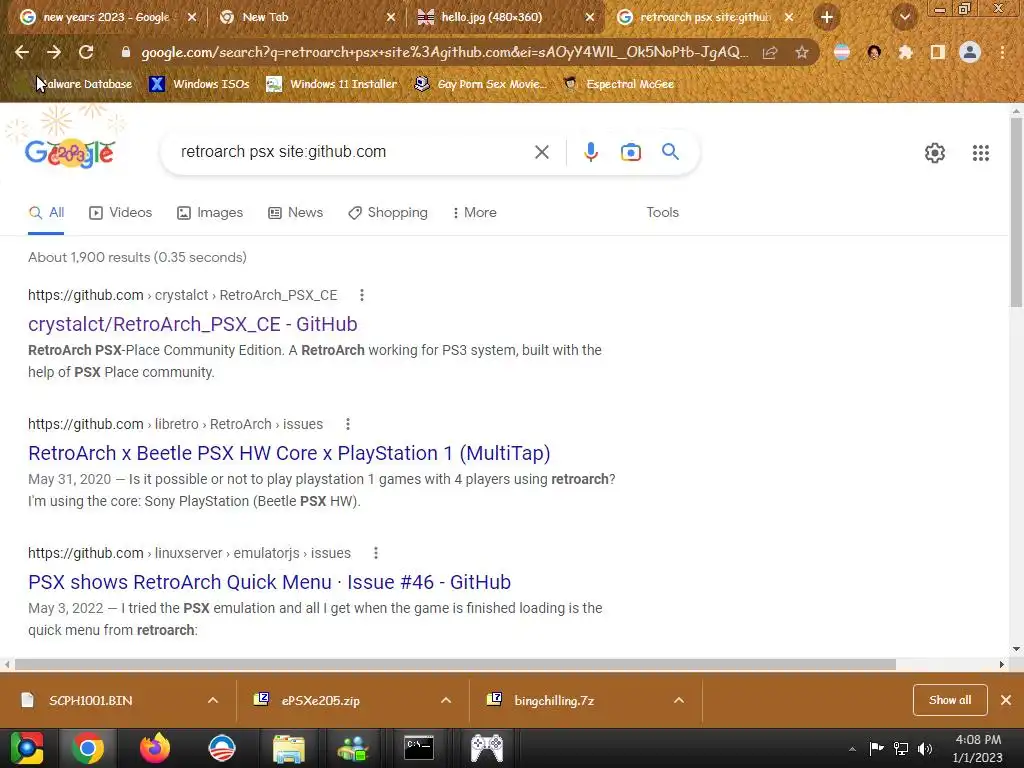This screenshot has width=1024, height=768.
Task: Open options for crystalct result
Action: pos(361,295)
